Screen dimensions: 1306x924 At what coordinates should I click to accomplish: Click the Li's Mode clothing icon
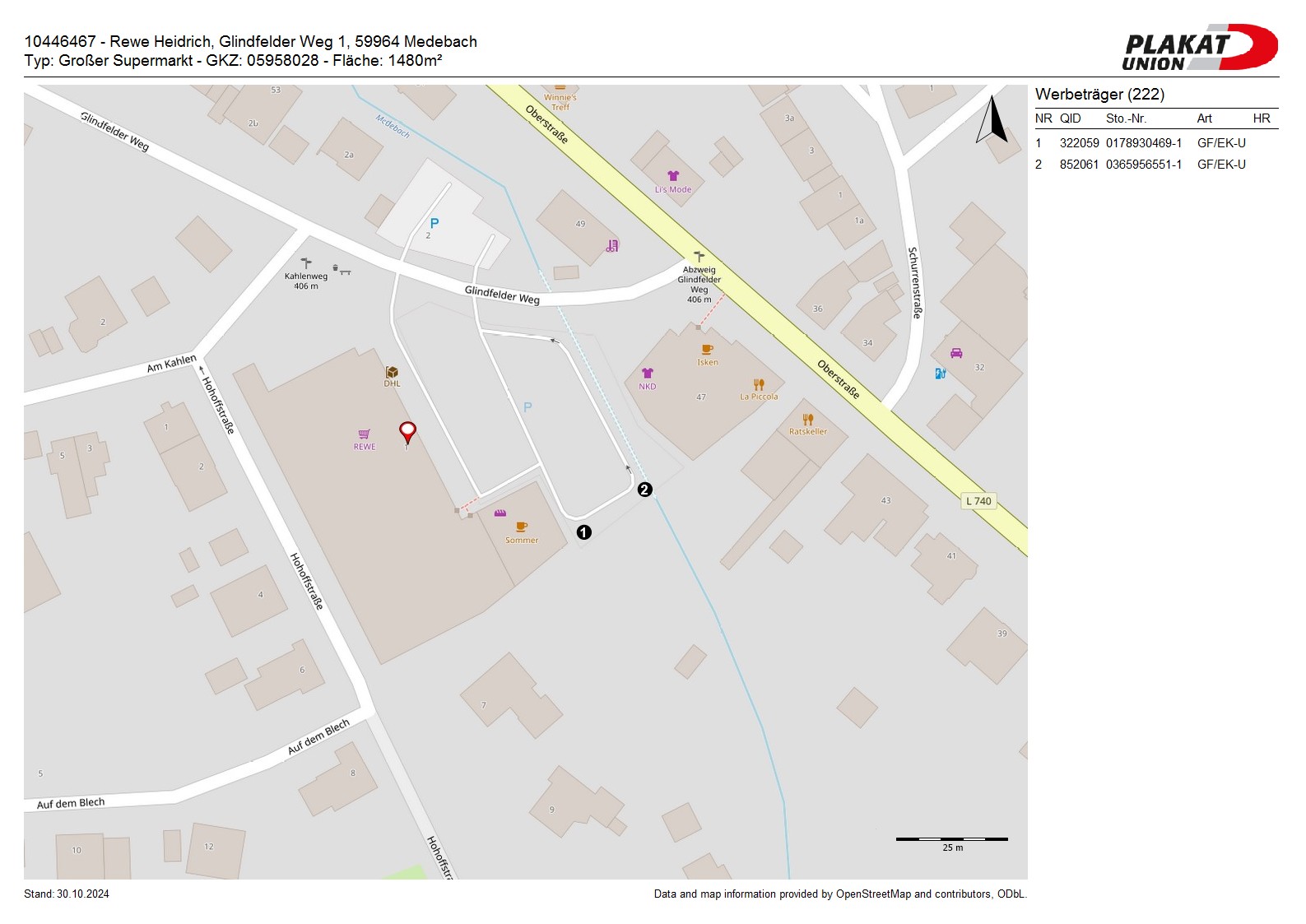[673, 176]
